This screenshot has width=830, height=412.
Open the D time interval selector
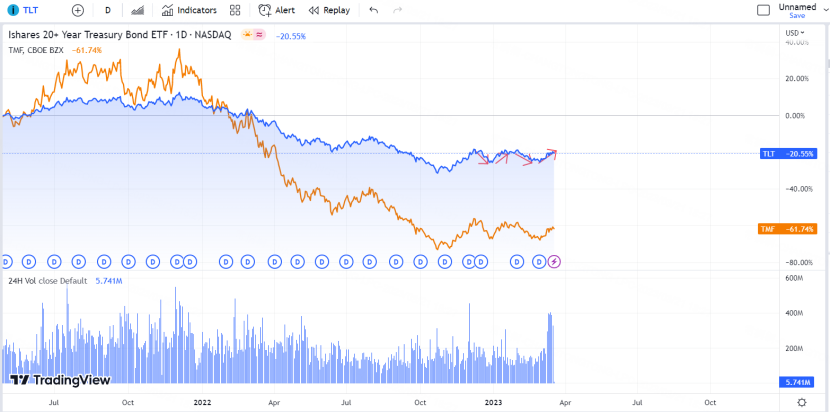(x=108, y=10)
